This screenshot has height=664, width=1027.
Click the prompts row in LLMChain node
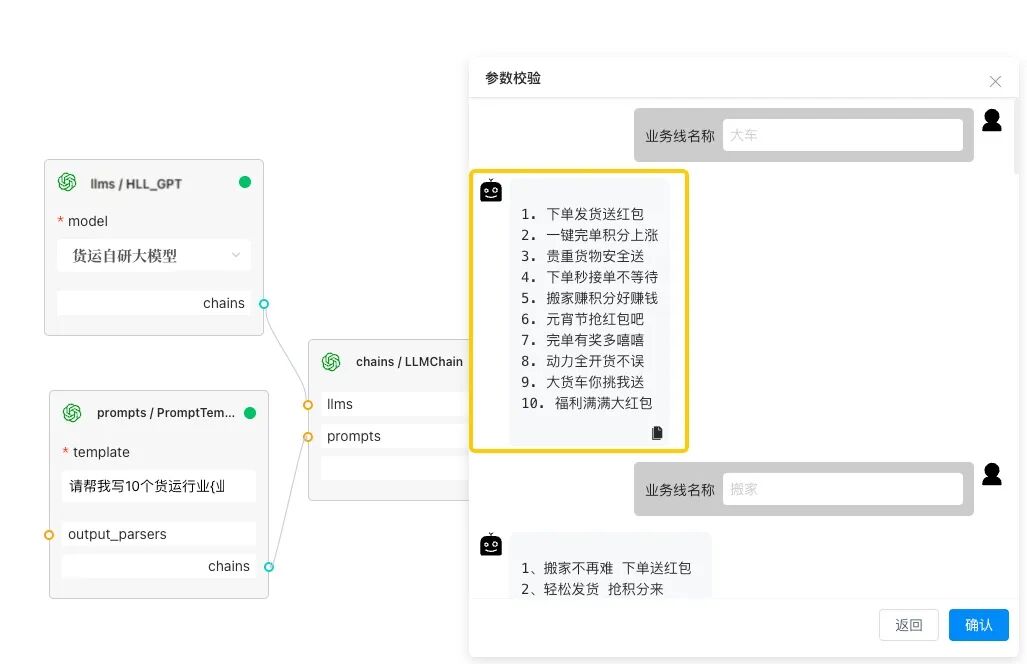coord(395,436)
